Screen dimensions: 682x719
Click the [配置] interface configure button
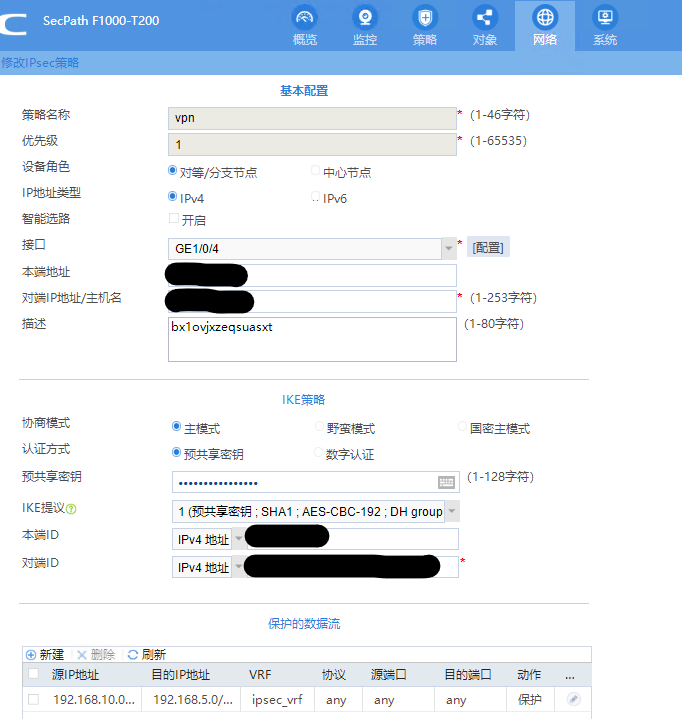[488, 248]
